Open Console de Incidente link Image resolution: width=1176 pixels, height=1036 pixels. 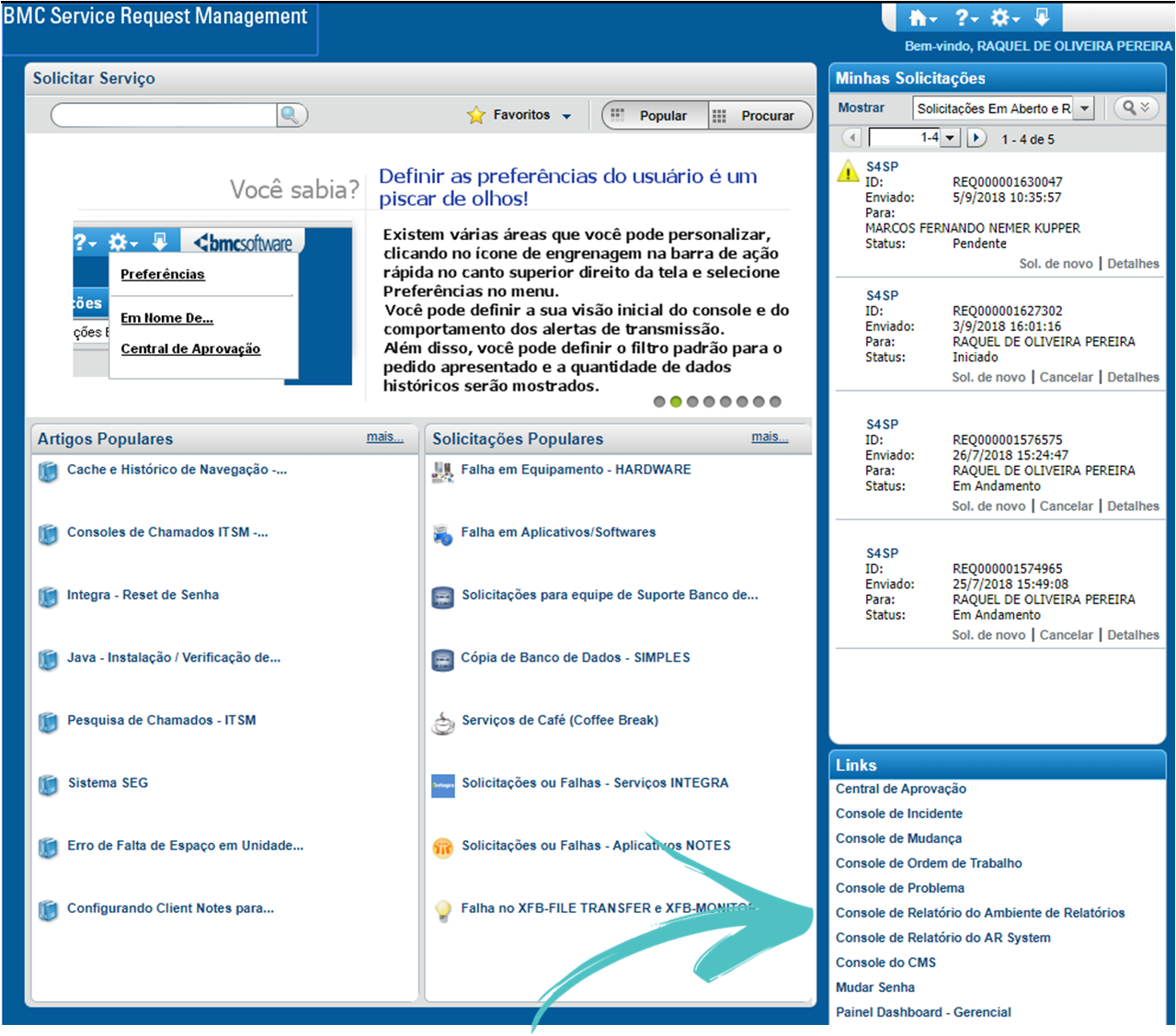[899, 814]
